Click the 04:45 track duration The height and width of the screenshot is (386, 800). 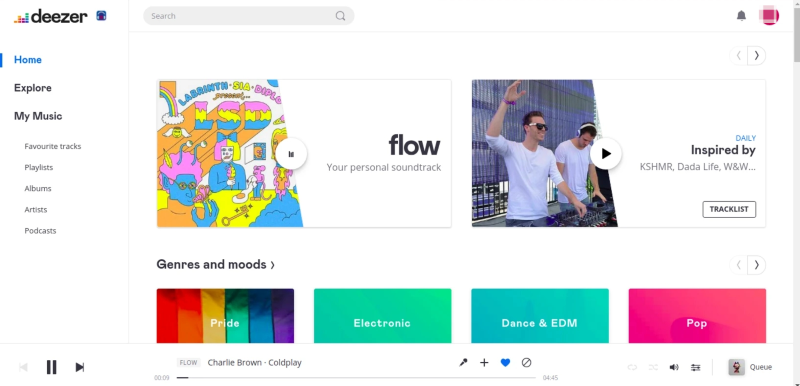[550, 378]
